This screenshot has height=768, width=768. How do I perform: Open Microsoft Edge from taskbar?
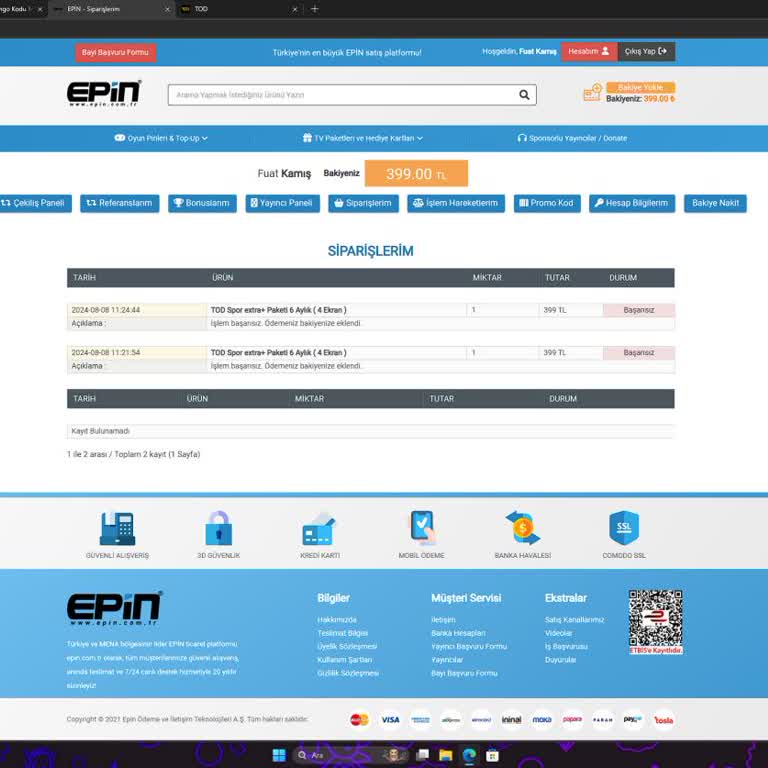coord(469,755)
